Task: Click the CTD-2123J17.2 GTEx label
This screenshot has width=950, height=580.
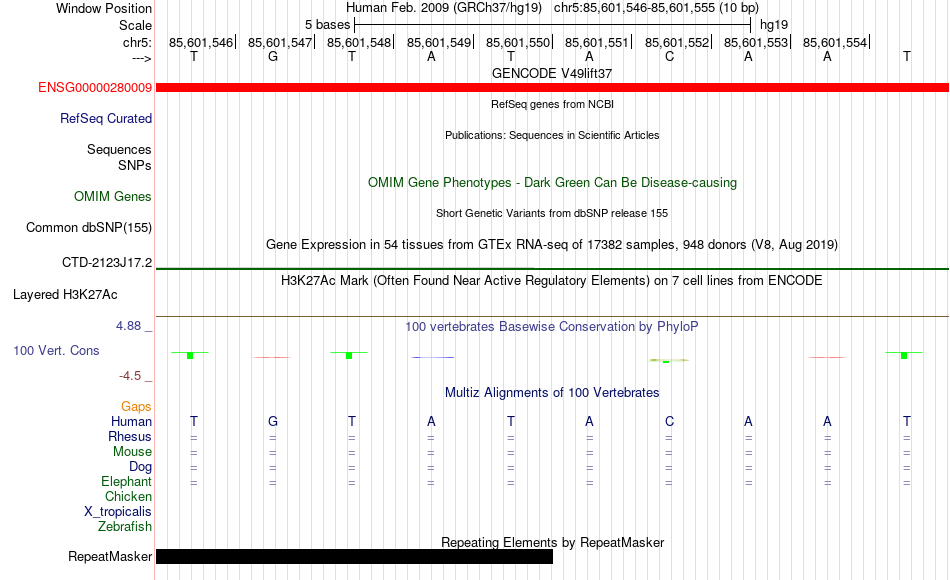Action: coord(107,263)
